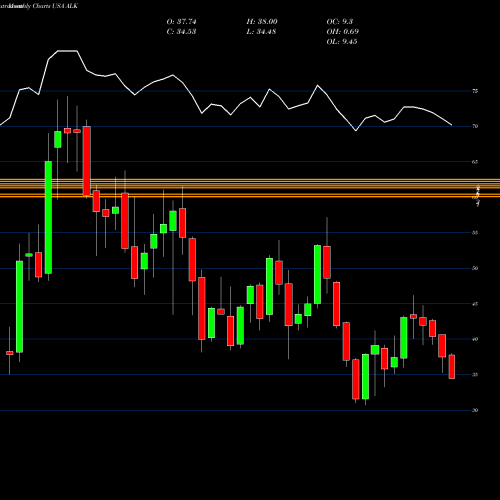Click the open value O: 37.74
Screen dimensions: 500x500
(181, 22)
